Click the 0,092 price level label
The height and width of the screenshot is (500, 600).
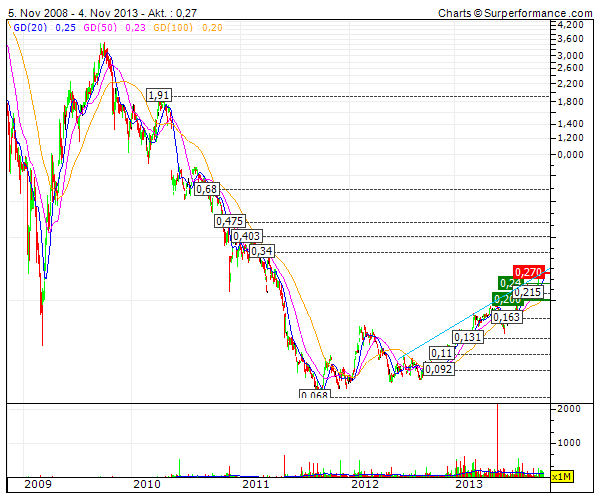(x=439, y=369)
